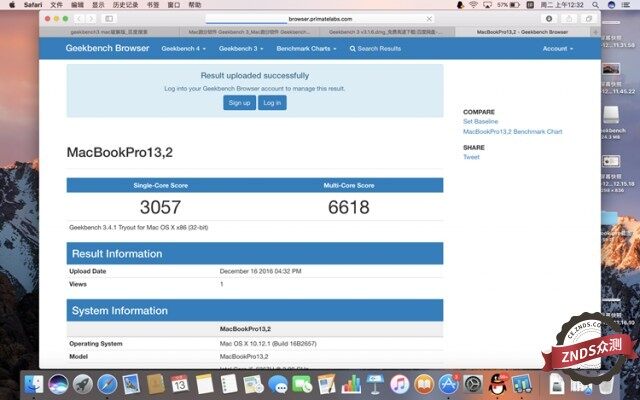This screenshot has height=400, width=640.
Task: Click Safari downloads arrow button
Action: [x=549, y=18]
